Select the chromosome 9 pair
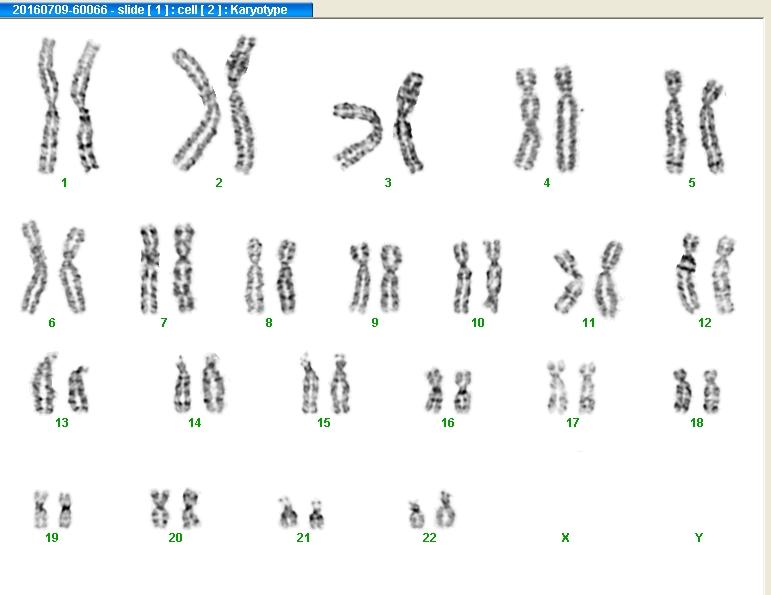Viewport: 771px width, 595px height. [x=376, y=278]
